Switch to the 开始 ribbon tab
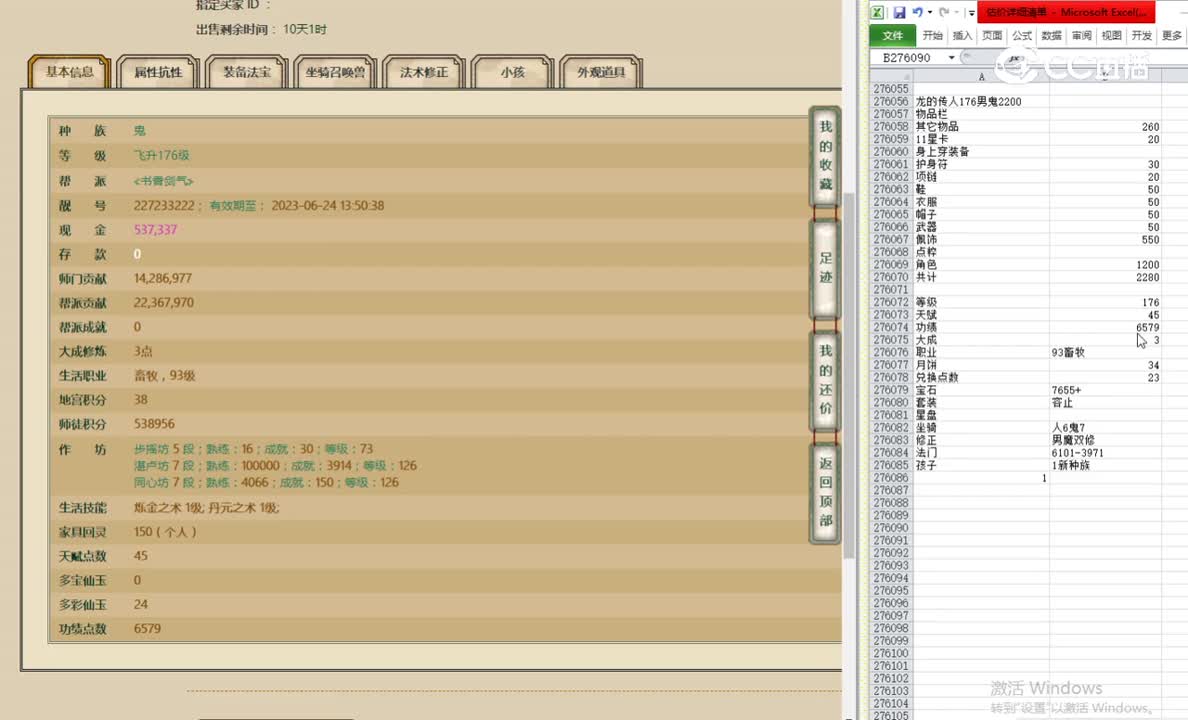Image resolution: width=1188 pixels, height=720 pixels. pyautogui.click(x=933, y=36)
